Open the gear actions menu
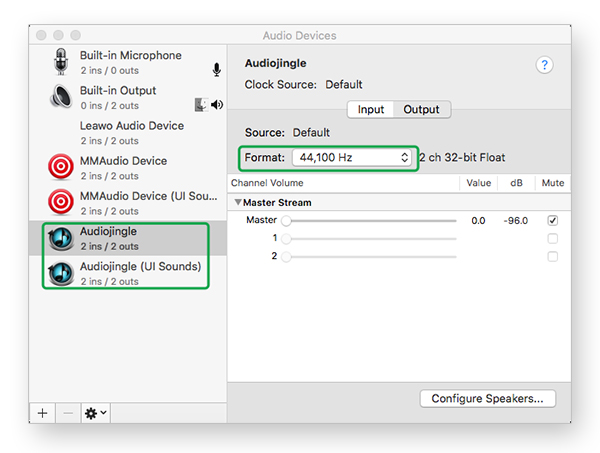The width and height of the screenshot is (600, 453). [x=96, y=413]
